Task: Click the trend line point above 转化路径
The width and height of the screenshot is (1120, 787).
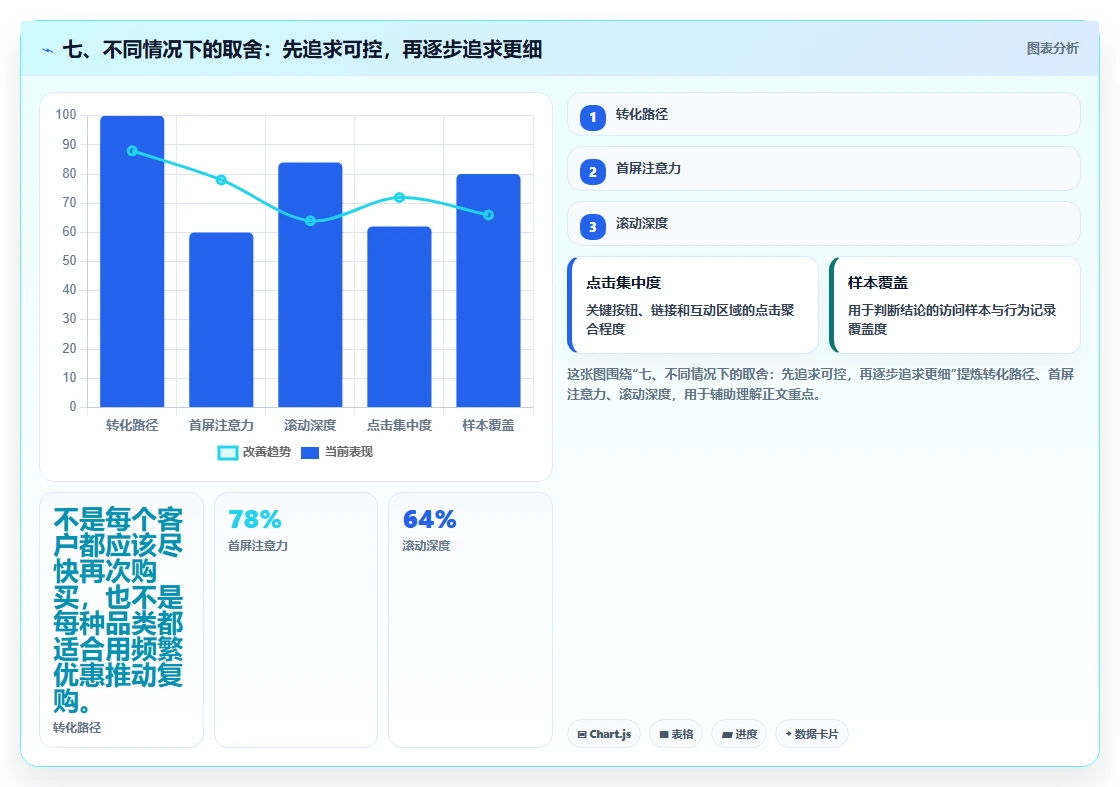Action: (132, 151)
